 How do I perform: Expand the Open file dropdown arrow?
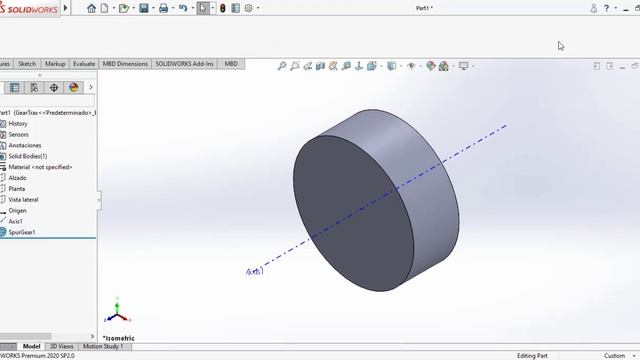point(133,8)
